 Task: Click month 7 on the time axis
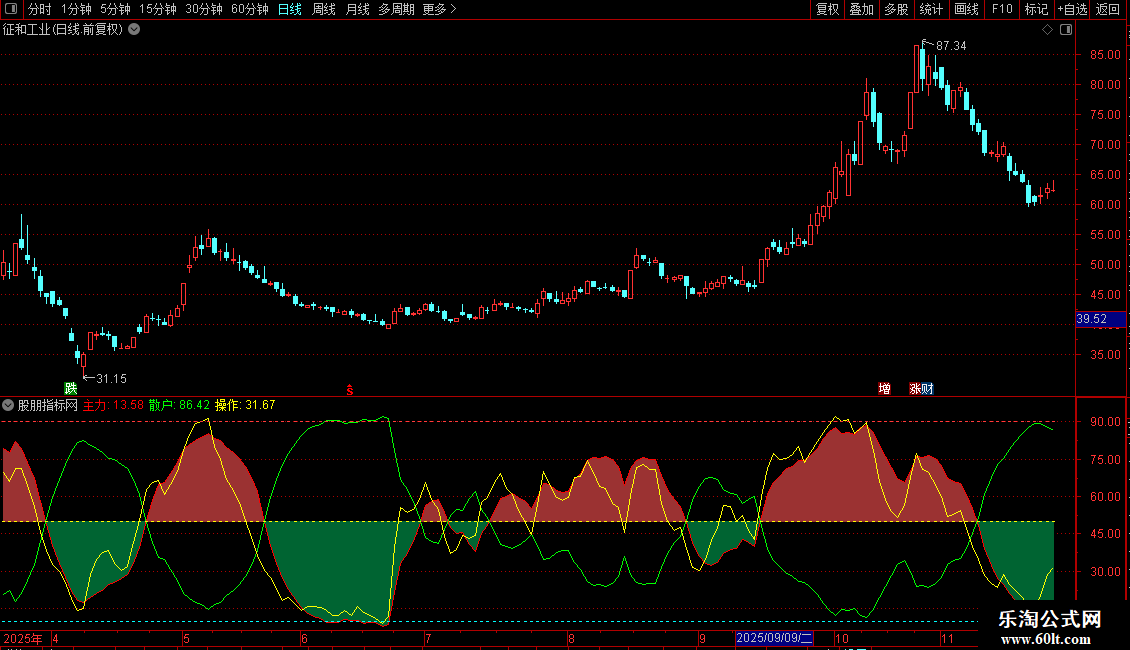(x=428, y=638)
